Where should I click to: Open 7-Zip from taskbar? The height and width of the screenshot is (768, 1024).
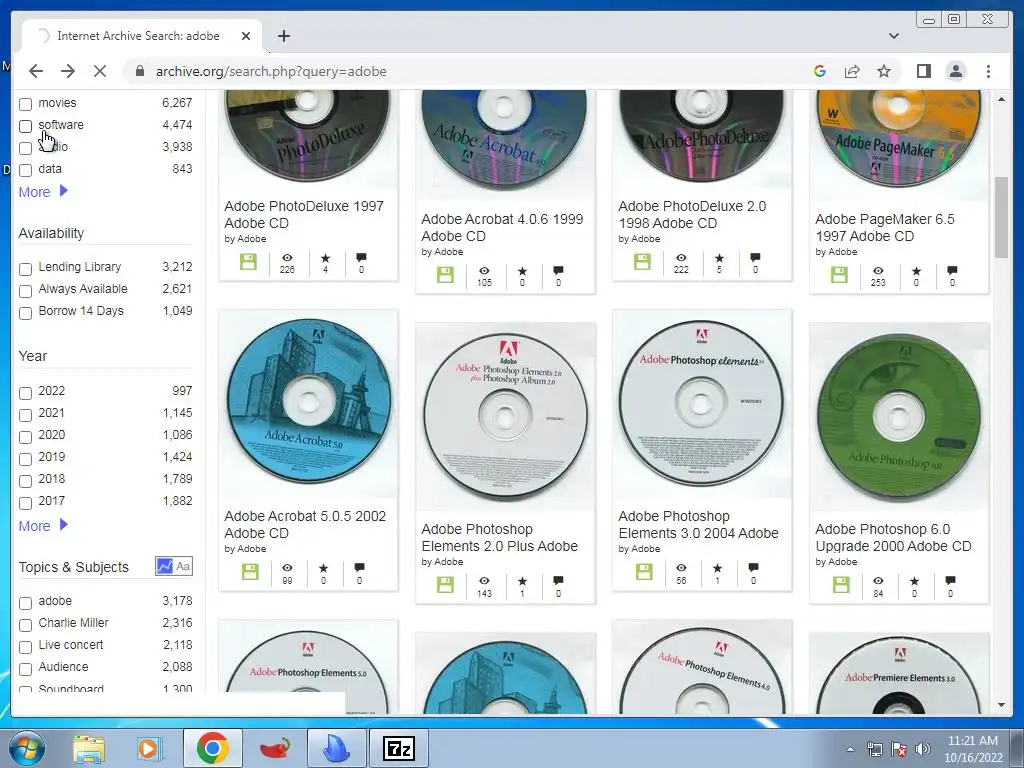(x=399, y=749)
